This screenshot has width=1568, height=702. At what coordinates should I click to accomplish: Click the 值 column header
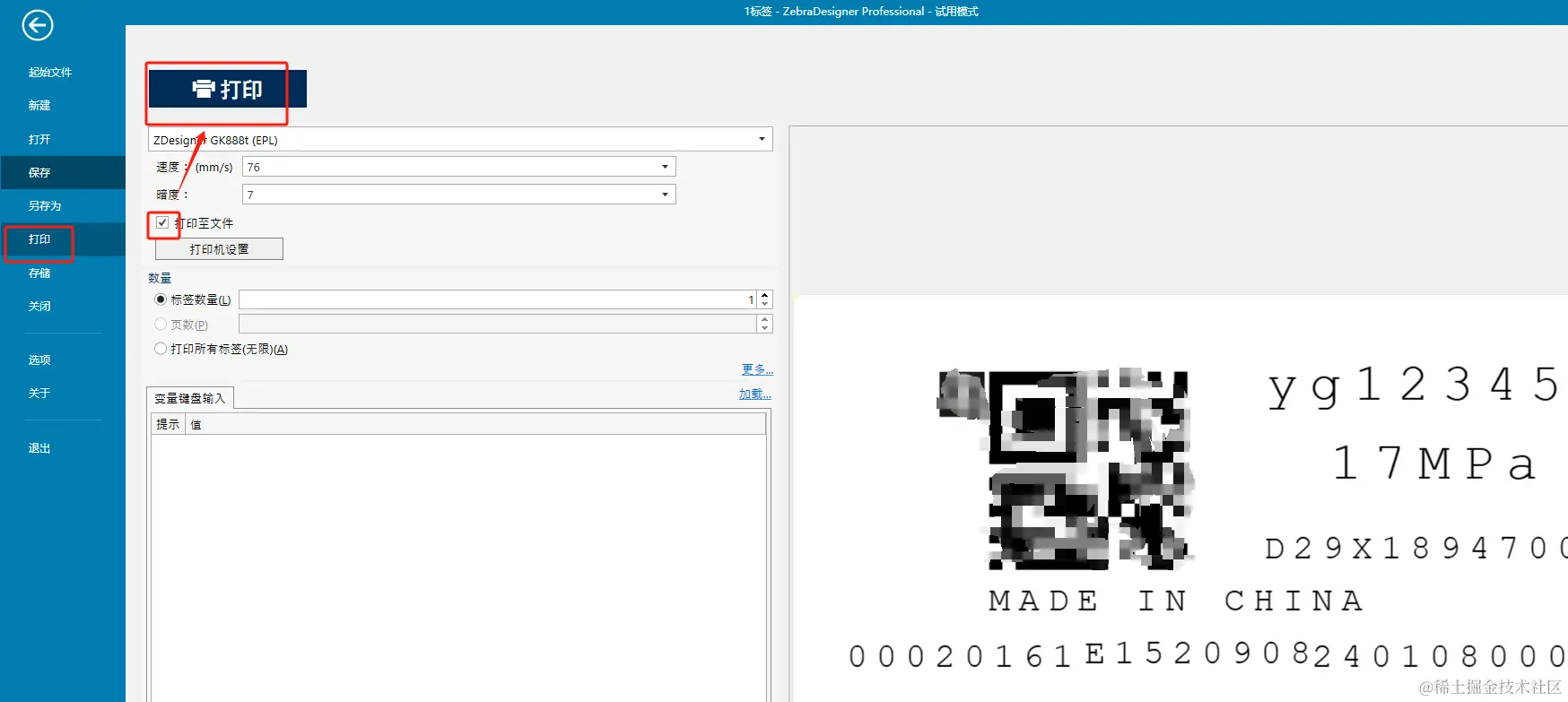point(475,424)
